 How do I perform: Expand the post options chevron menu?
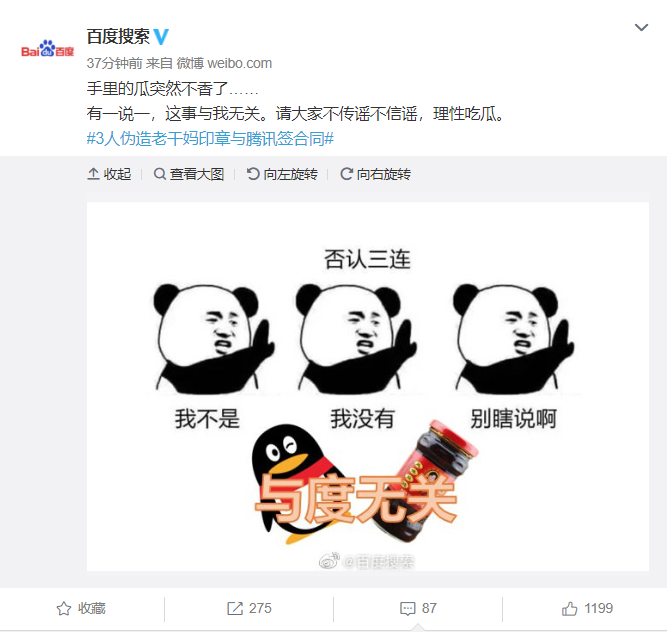tap(641, 28)
